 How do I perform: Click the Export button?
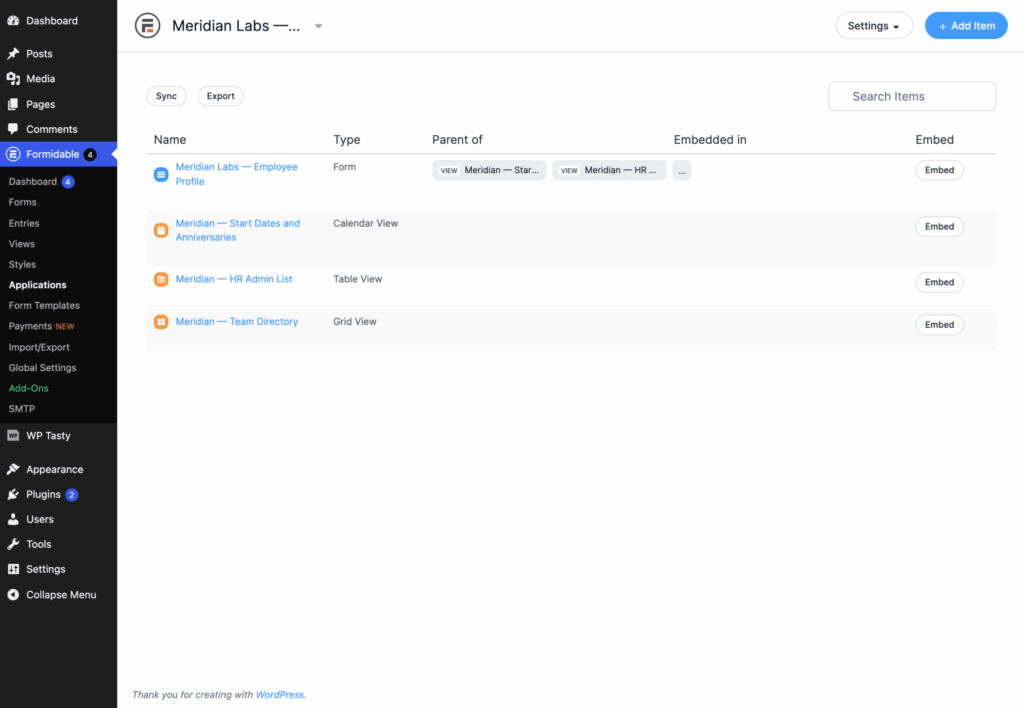[221, 96]
